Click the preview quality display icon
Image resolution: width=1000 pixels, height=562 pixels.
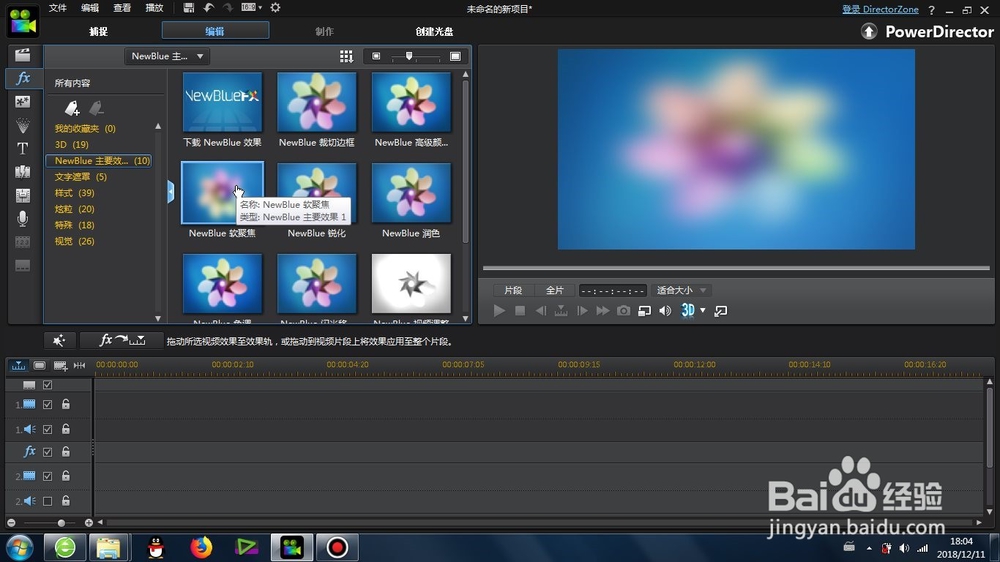[x=644, y=311]
